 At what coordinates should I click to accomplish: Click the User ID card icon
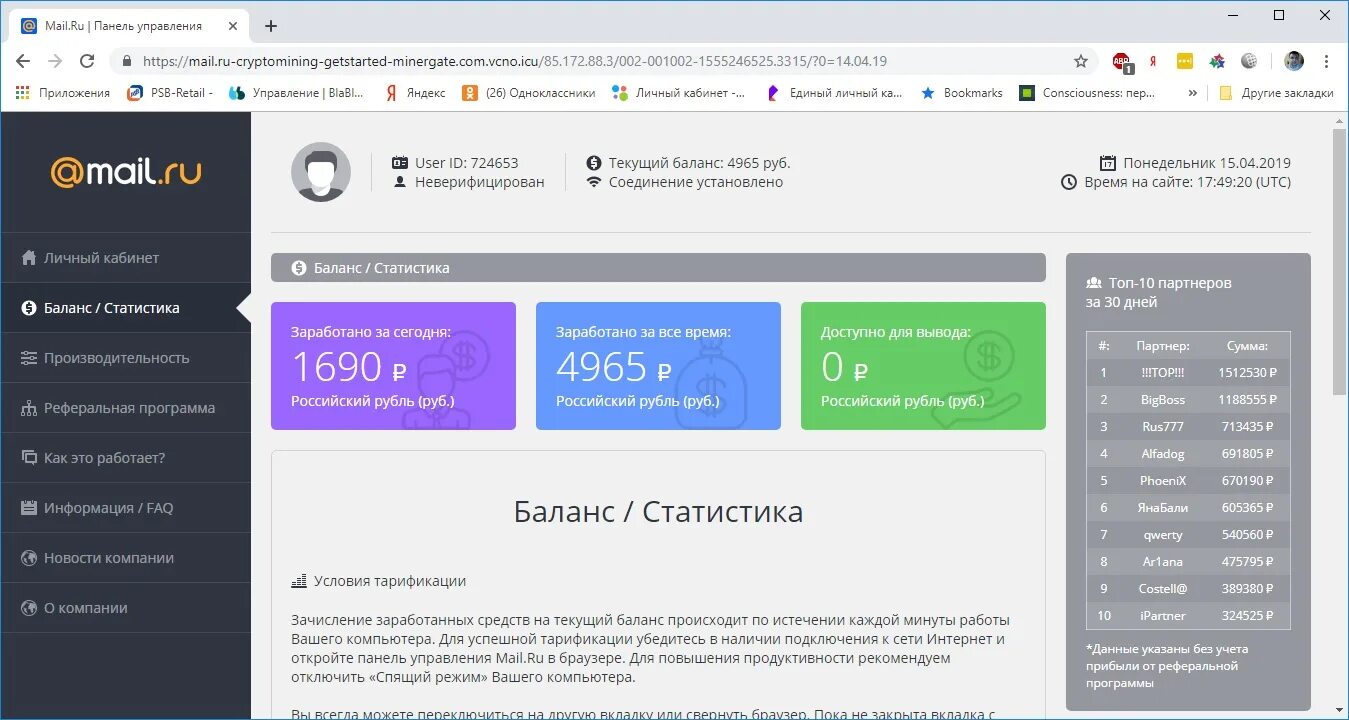[400, 162]
